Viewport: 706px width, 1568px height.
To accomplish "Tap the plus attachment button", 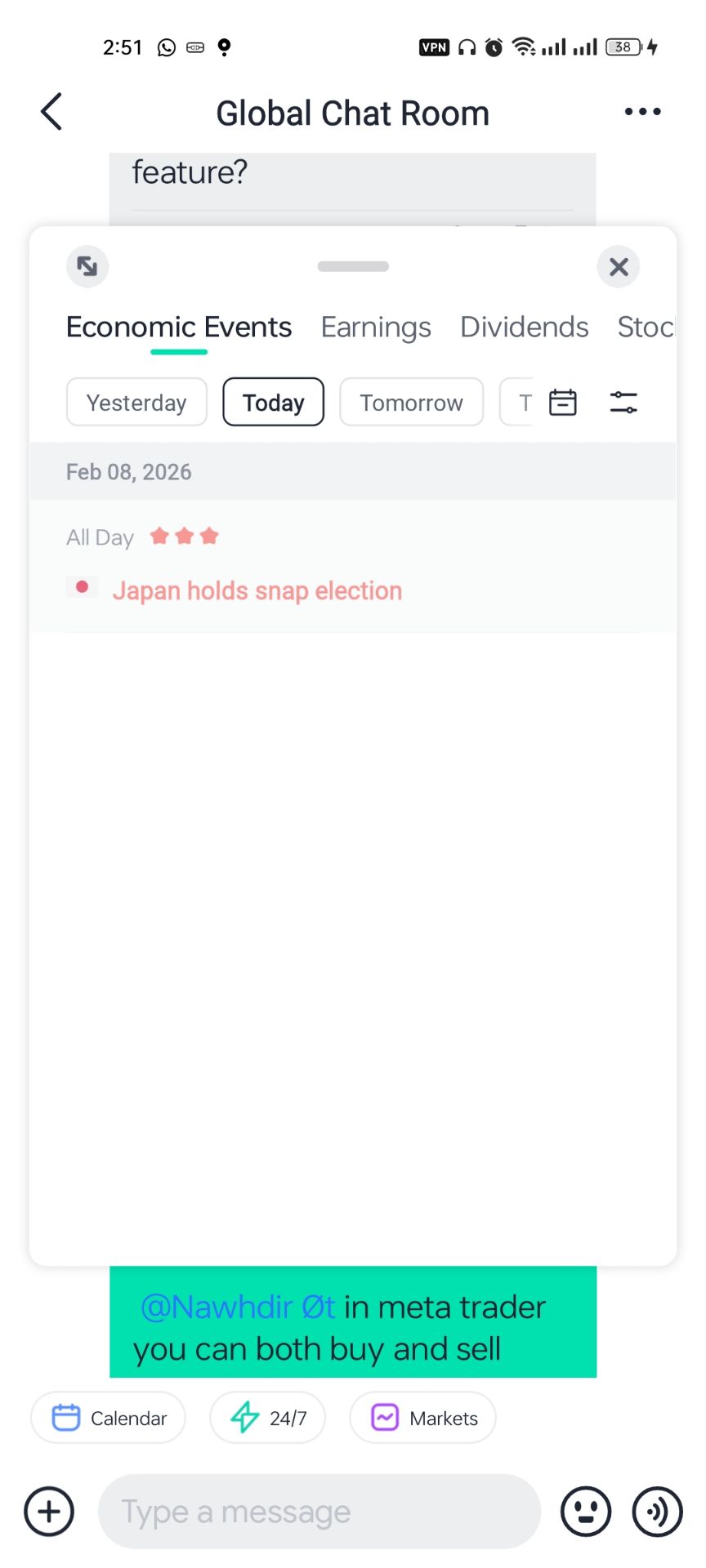I will (49, 1512).
